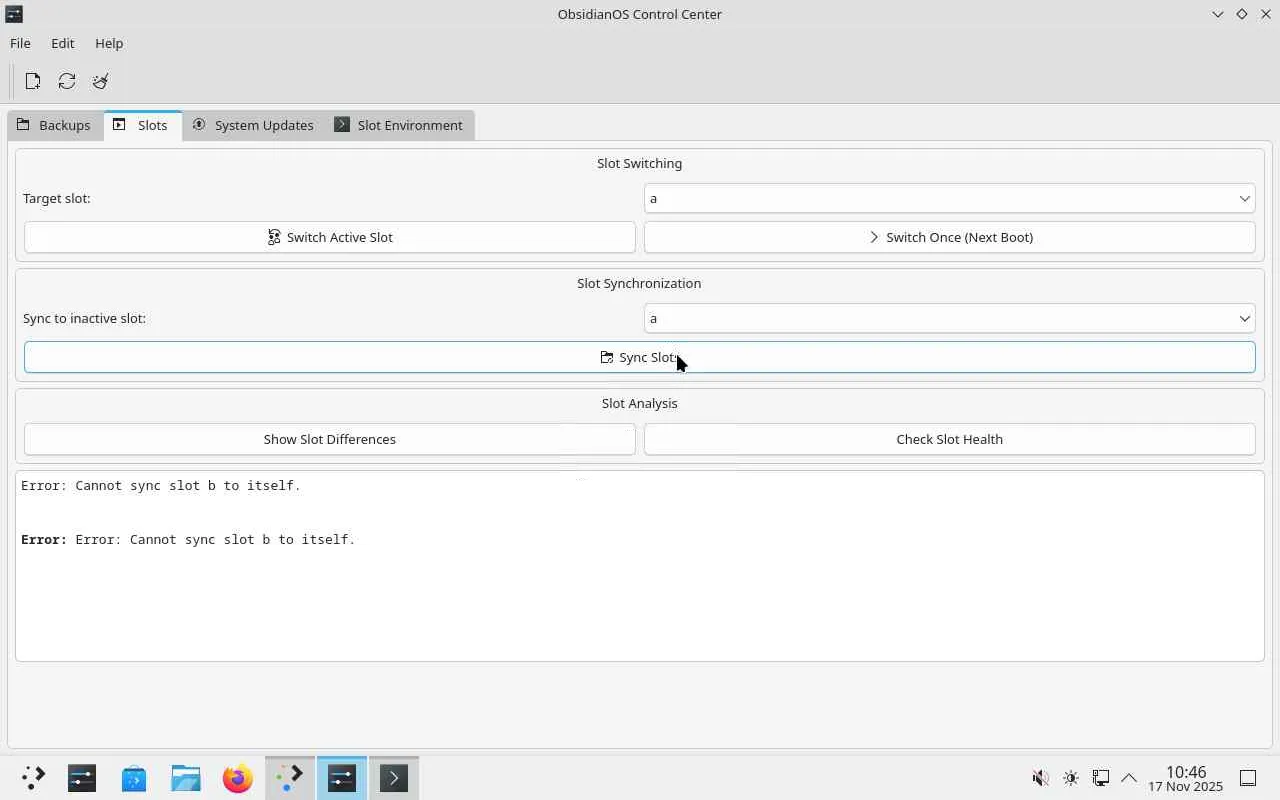Launch Firefox from the taskbar
Screen dimensions: 1280x800
[x=238, y=777]
